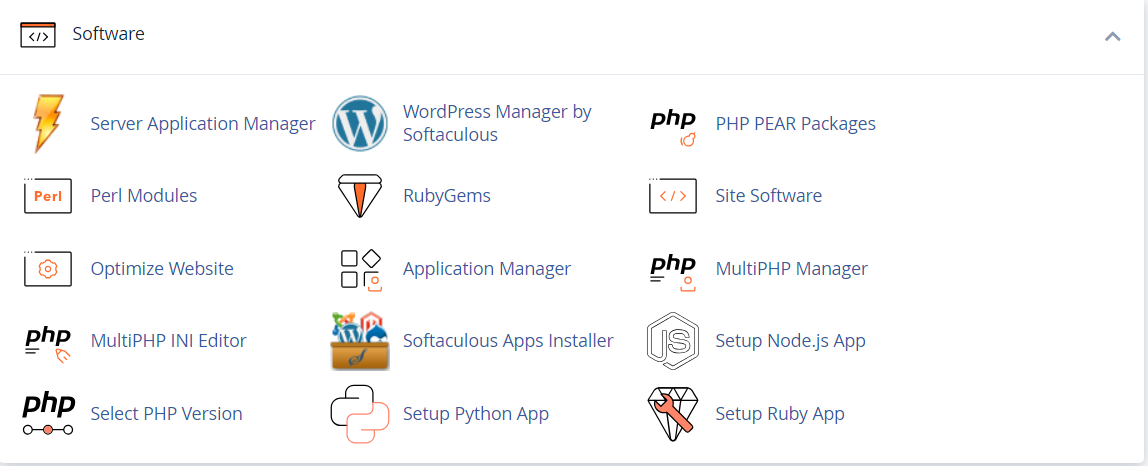Screen dimensions: 1148x466
Task: Click the Setup Python App link
Action: click(x=476, y=414)
